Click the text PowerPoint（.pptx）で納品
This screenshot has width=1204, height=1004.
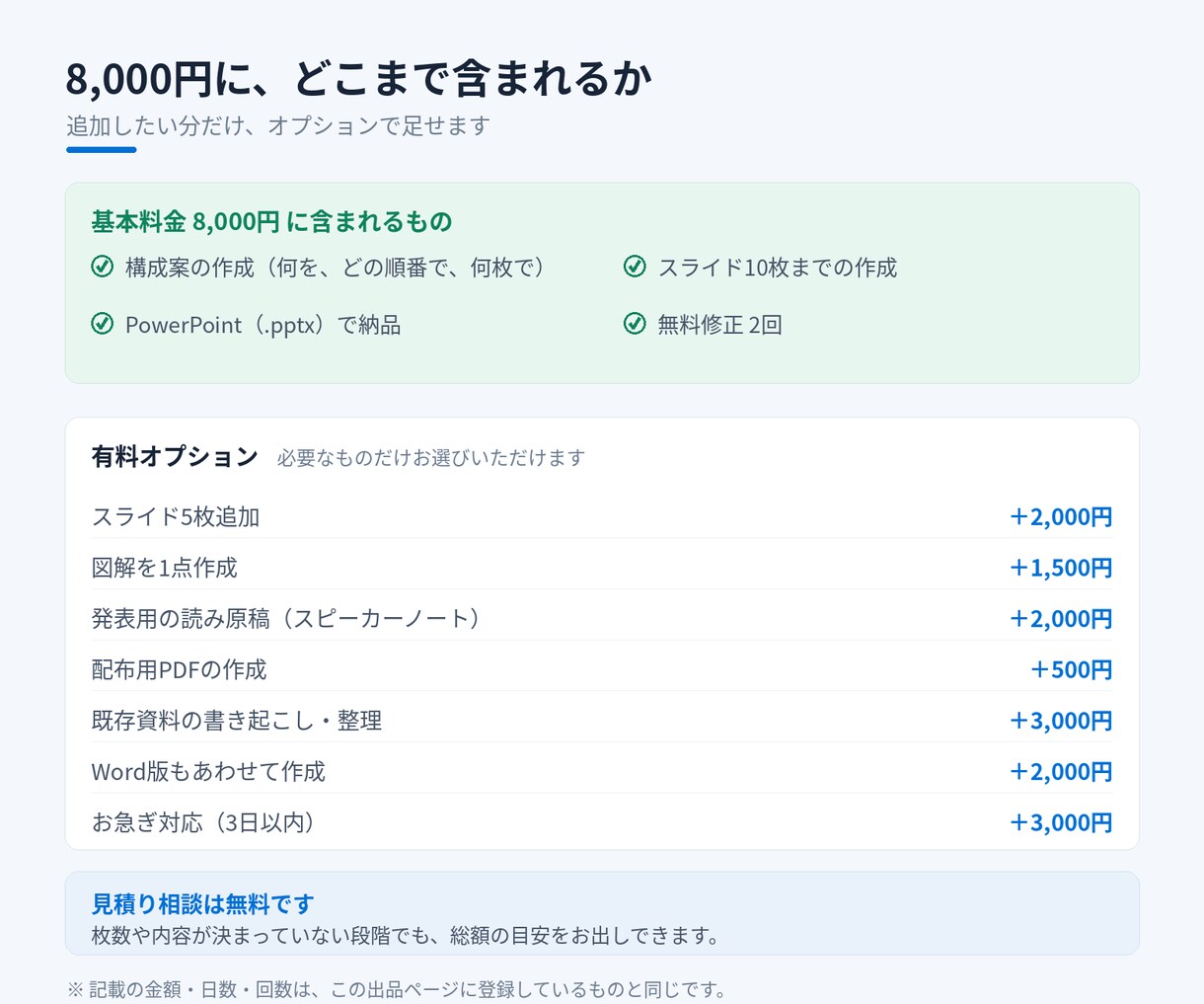click(x=263, y=325)
